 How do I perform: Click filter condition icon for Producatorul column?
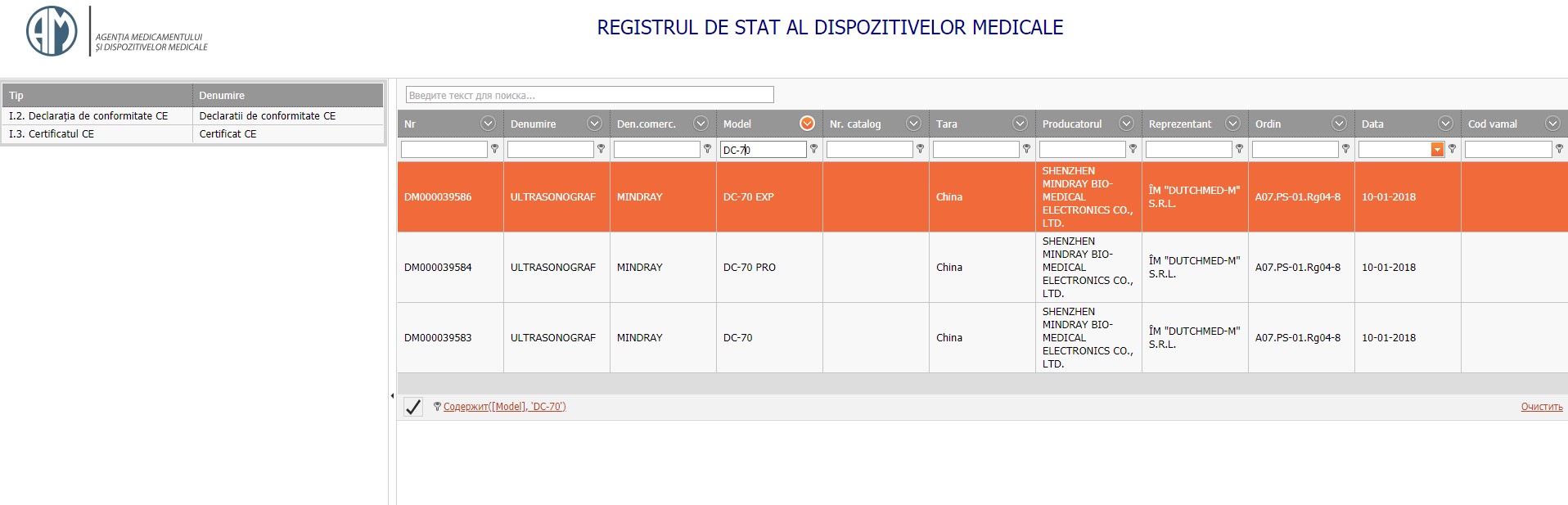click(1133, 149)
